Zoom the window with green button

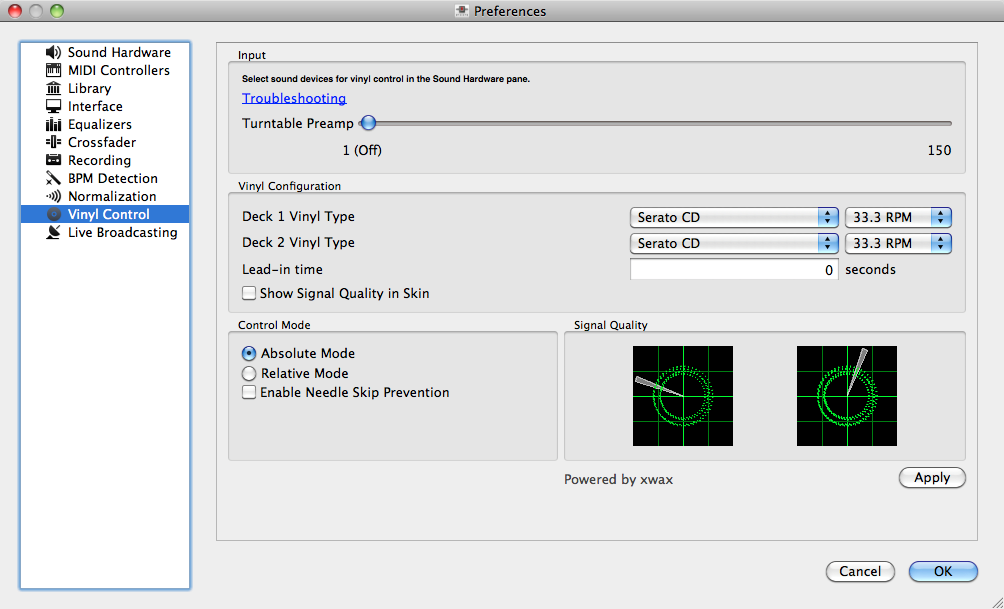point(57,11)
